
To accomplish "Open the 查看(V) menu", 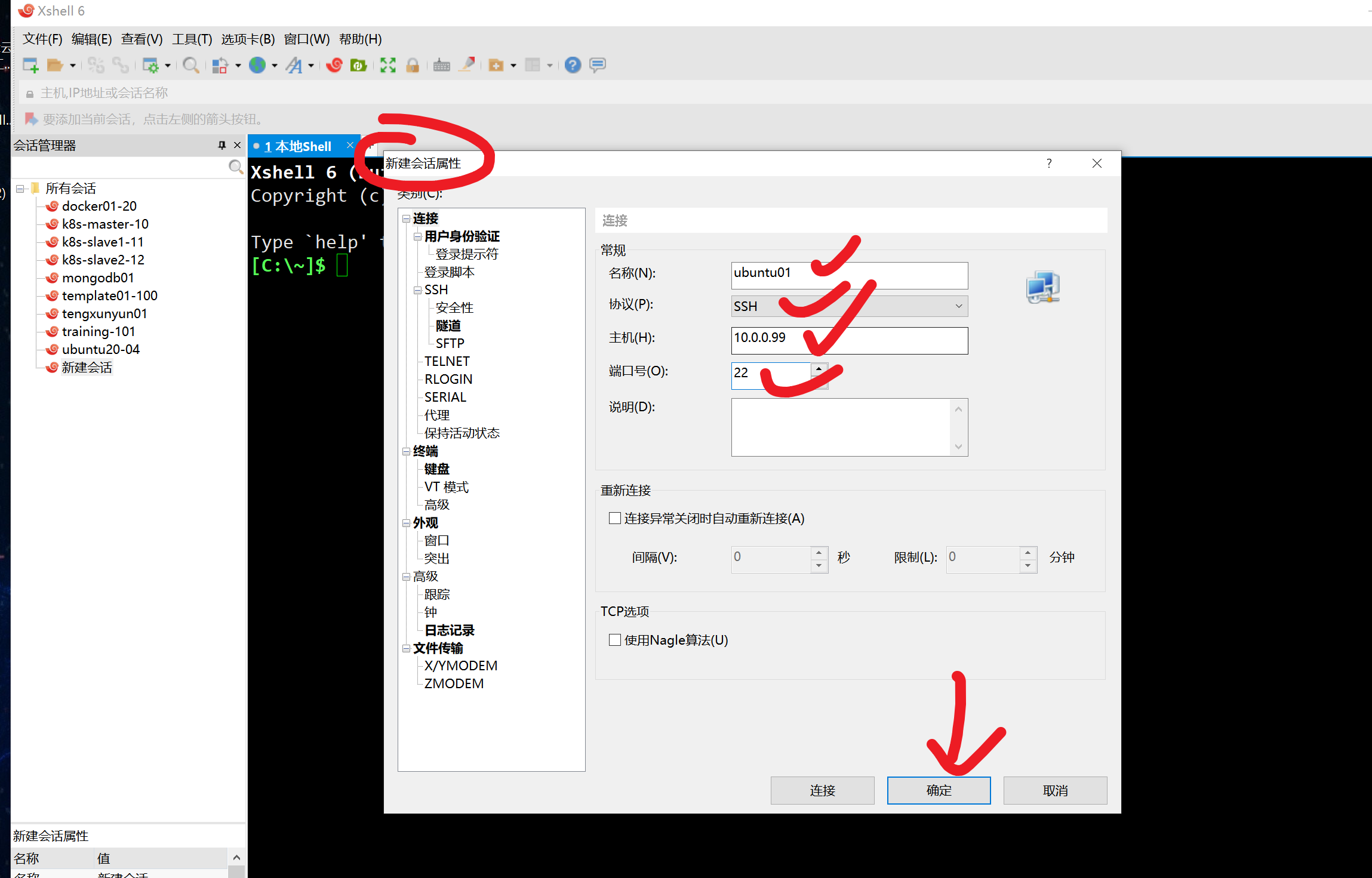I will tap(141, 39).
